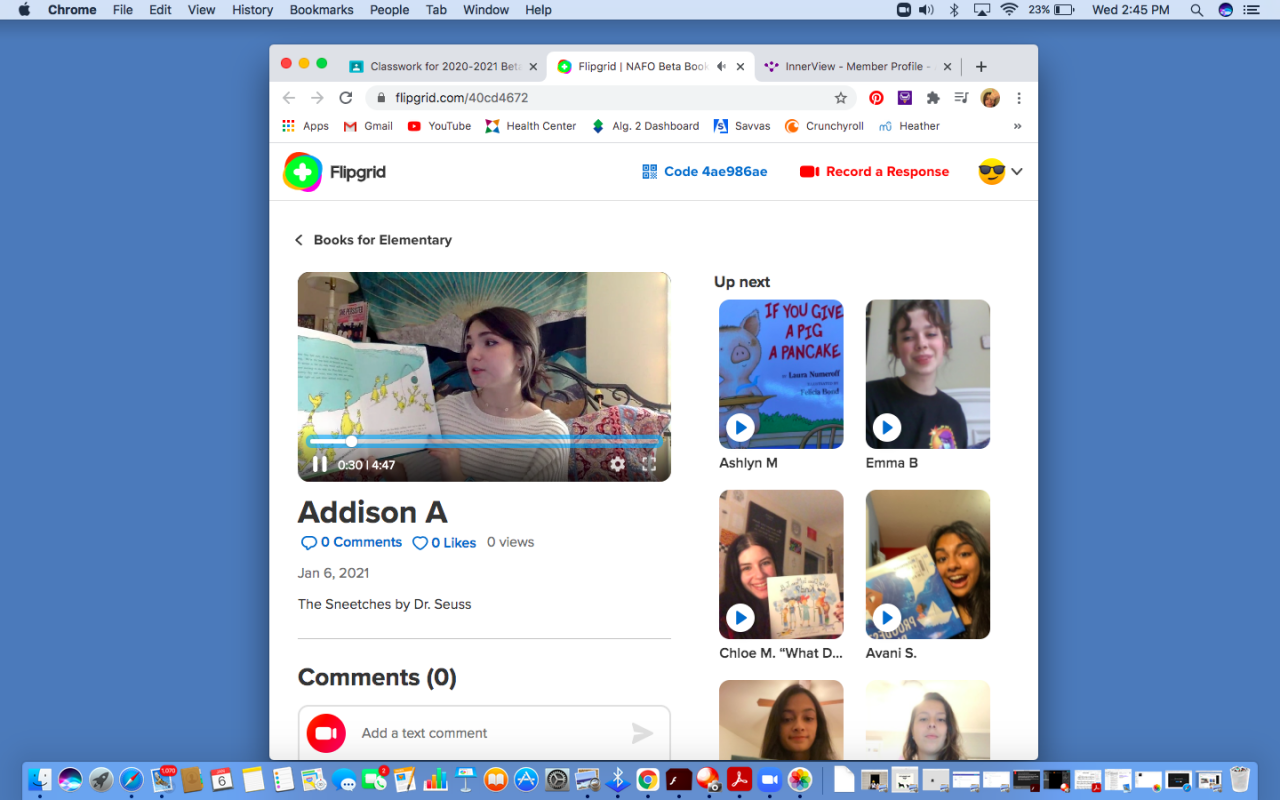Image resolution: width=1280 pixels, height=800 pixels.
Task: Mute the Flipgrid tab audio icon
Action: click(721, 67)
